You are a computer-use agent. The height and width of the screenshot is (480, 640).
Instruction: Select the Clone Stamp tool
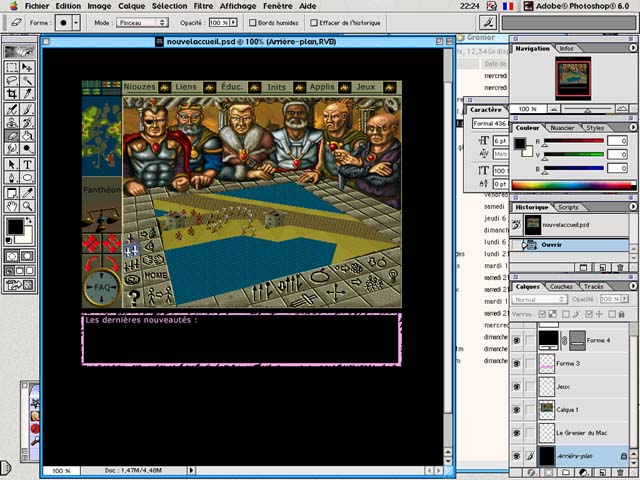click(x=12, y=122)
